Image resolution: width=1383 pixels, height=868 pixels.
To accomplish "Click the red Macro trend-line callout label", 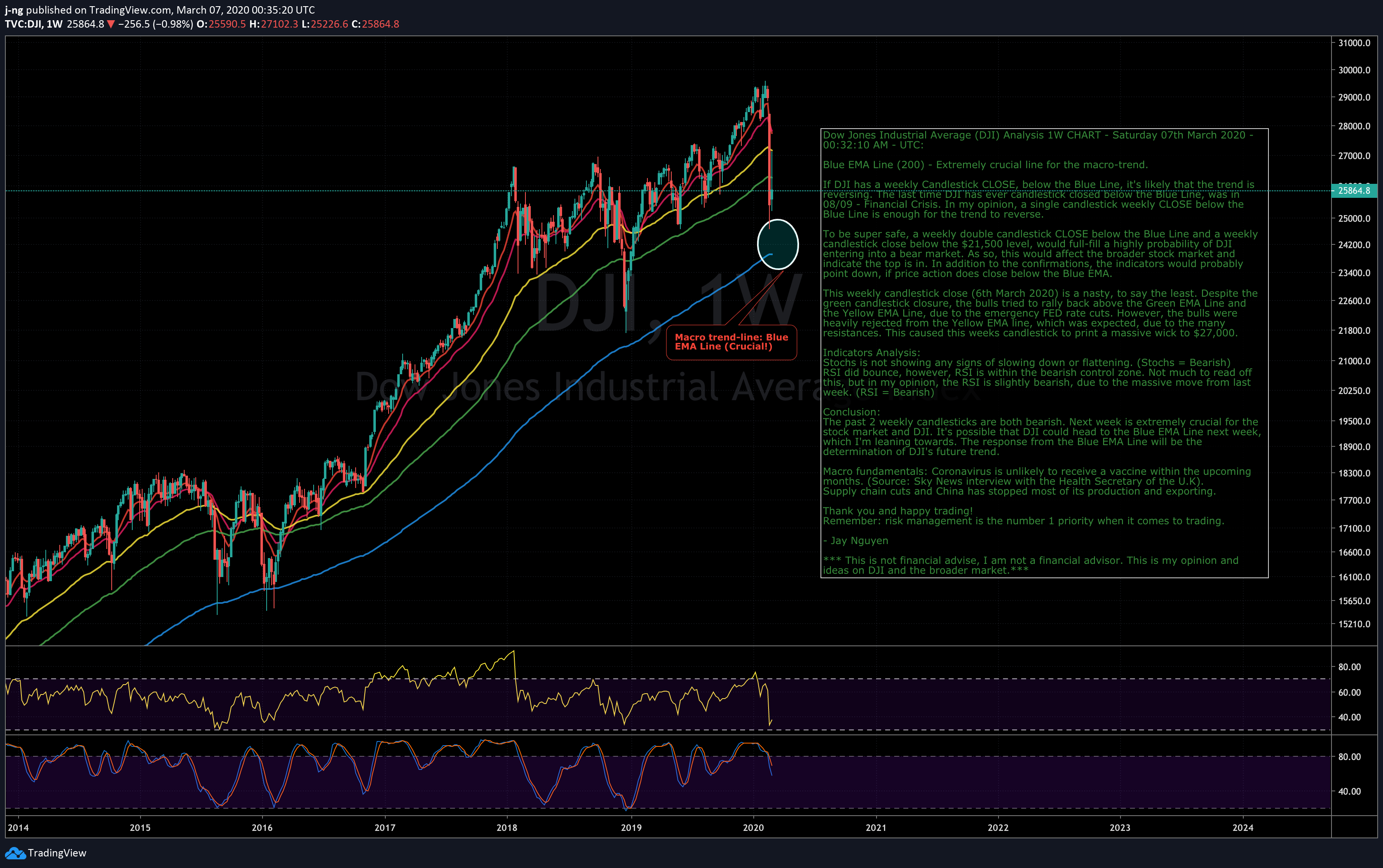I will 731,342.
